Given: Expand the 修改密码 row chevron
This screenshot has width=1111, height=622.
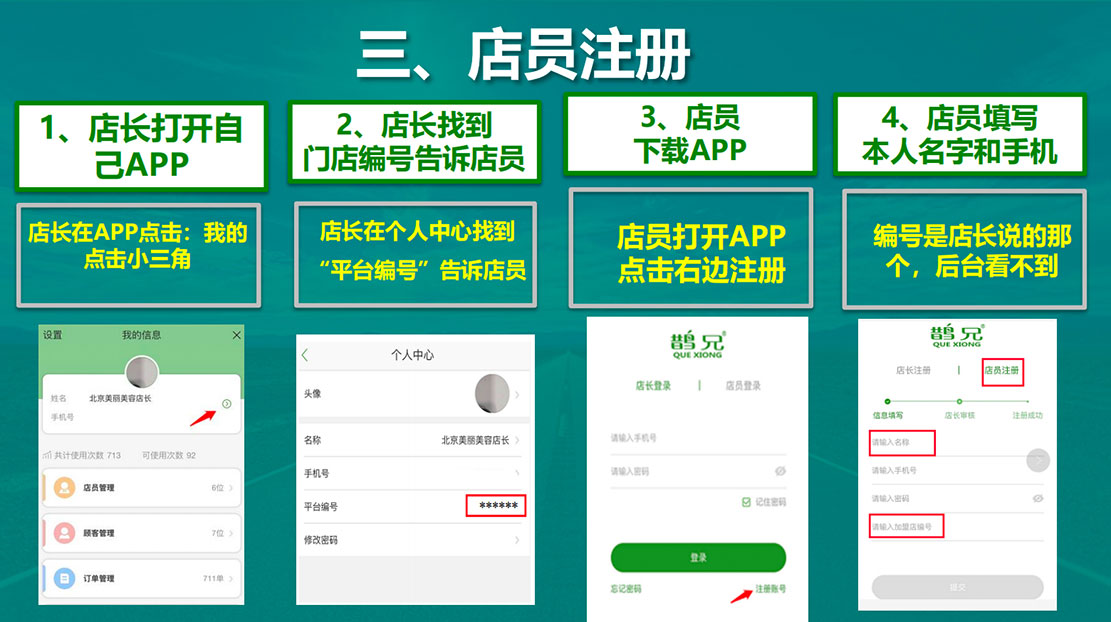Looking at the screenshot, I should [517, 540].
